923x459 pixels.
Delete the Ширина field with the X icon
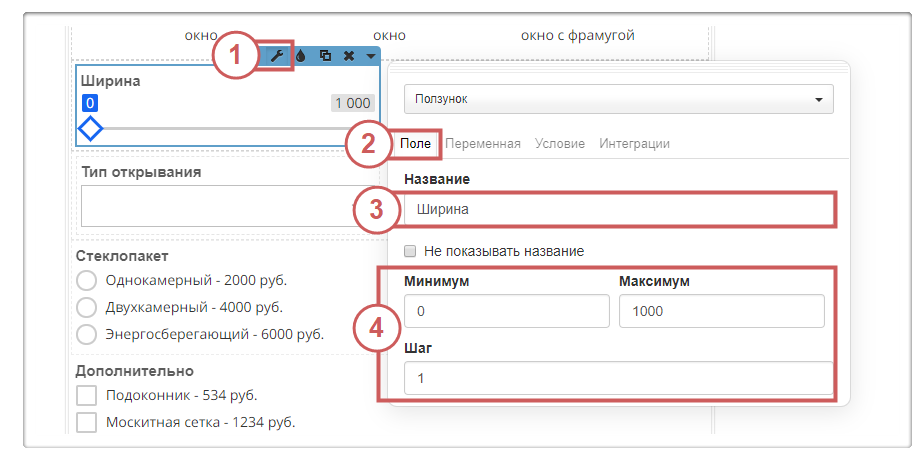pyautogui.click(x=348, y=56)
